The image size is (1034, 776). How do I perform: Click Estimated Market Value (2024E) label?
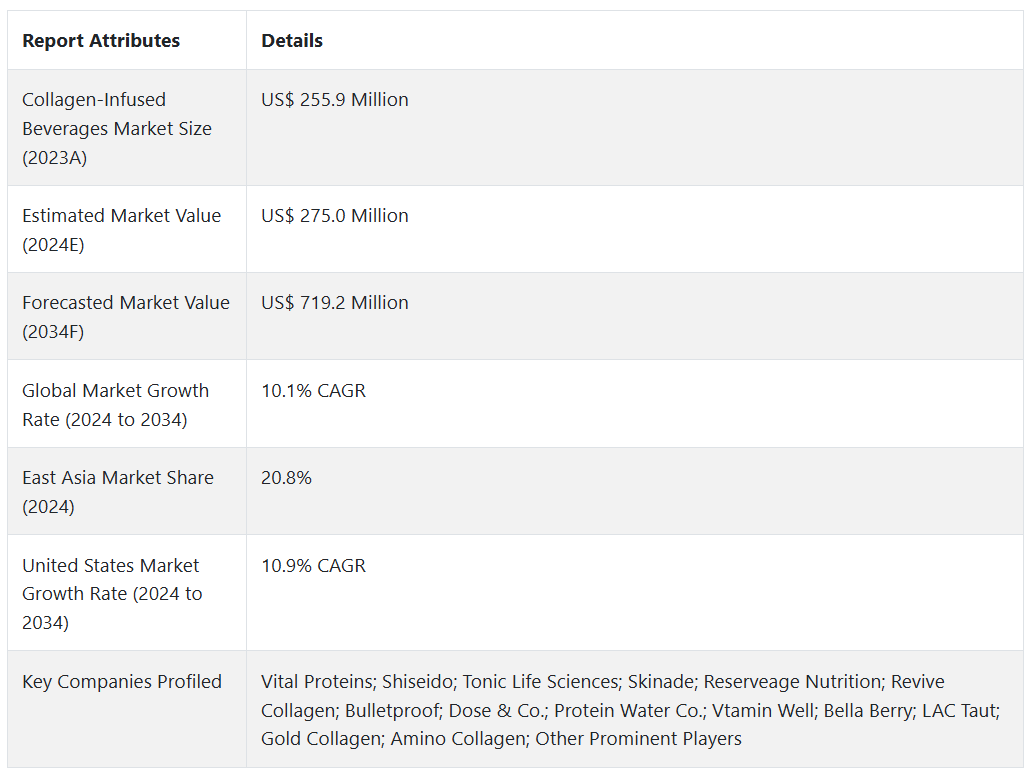(121, 230)
